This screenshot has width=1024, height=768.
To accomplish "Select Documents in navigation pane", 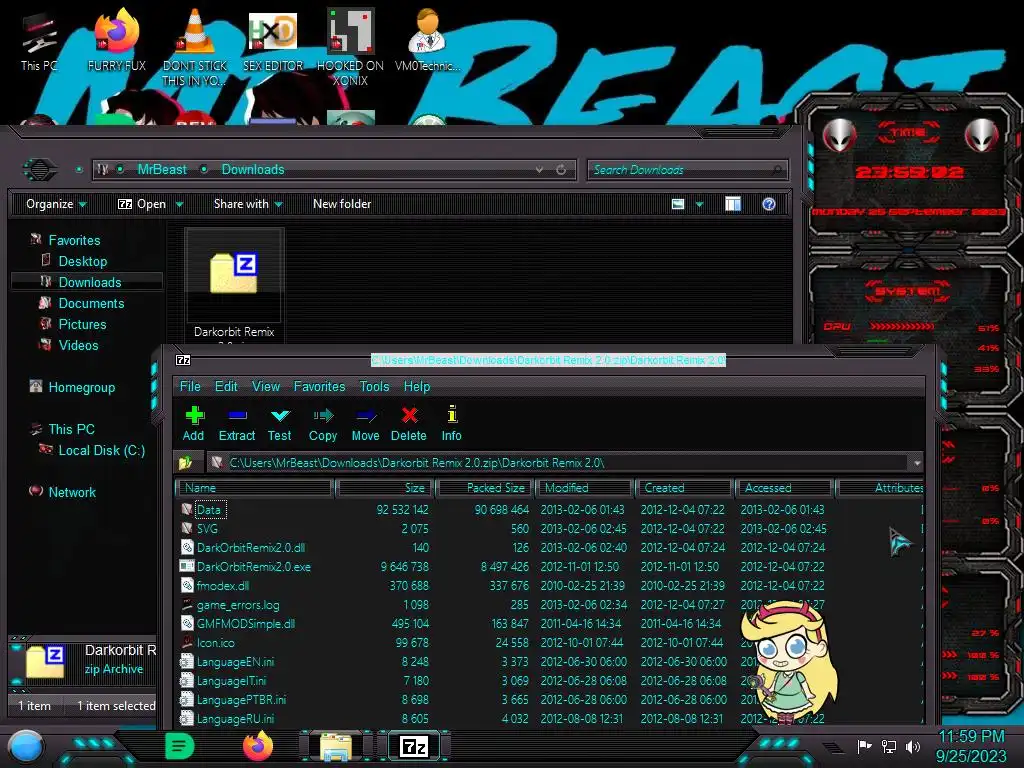I will (91, 303).
